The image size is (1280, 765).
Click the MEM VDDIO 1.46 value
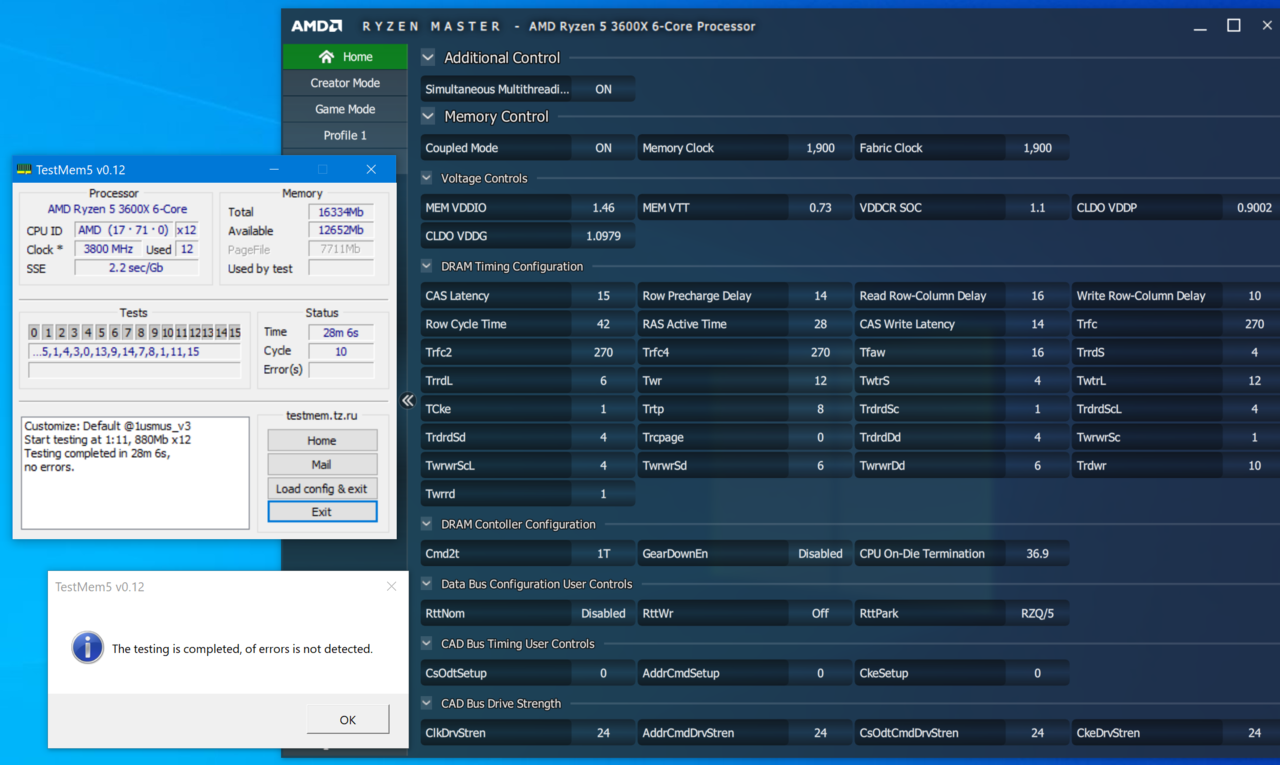point(603,208)
